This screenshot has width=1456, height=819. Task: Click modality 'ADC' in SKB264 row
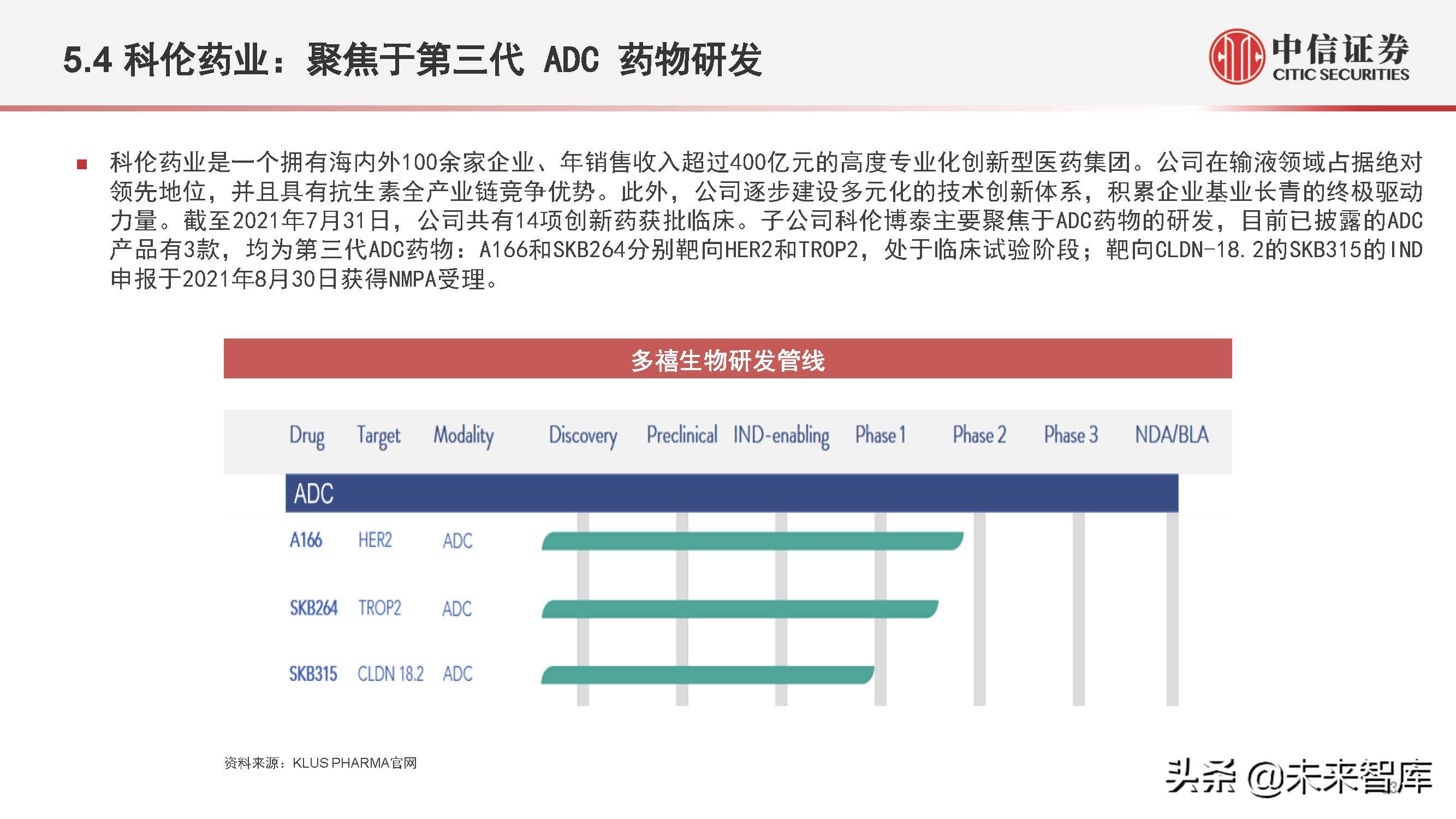457,609
